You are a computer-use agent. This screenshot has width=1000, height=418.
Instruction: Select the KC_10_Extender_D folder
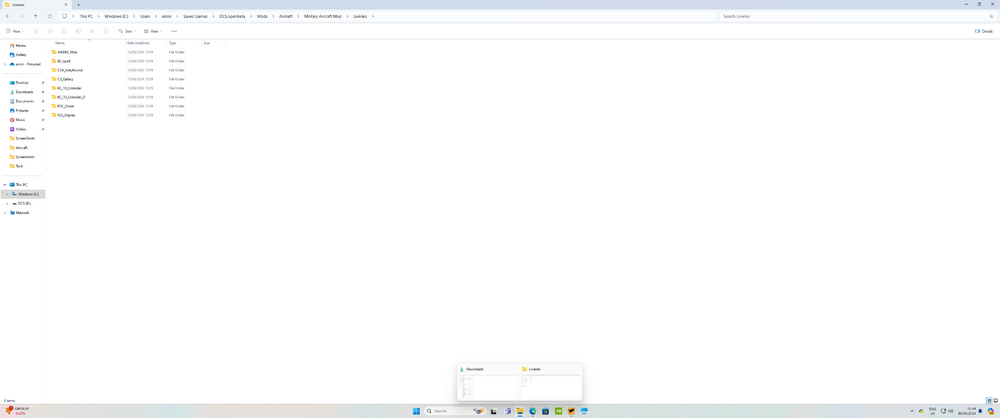68,97
